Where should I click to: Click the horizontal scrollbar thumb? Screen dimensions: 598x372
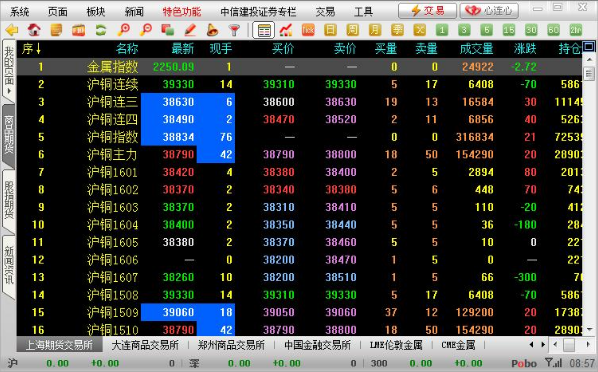coord(569,345)
